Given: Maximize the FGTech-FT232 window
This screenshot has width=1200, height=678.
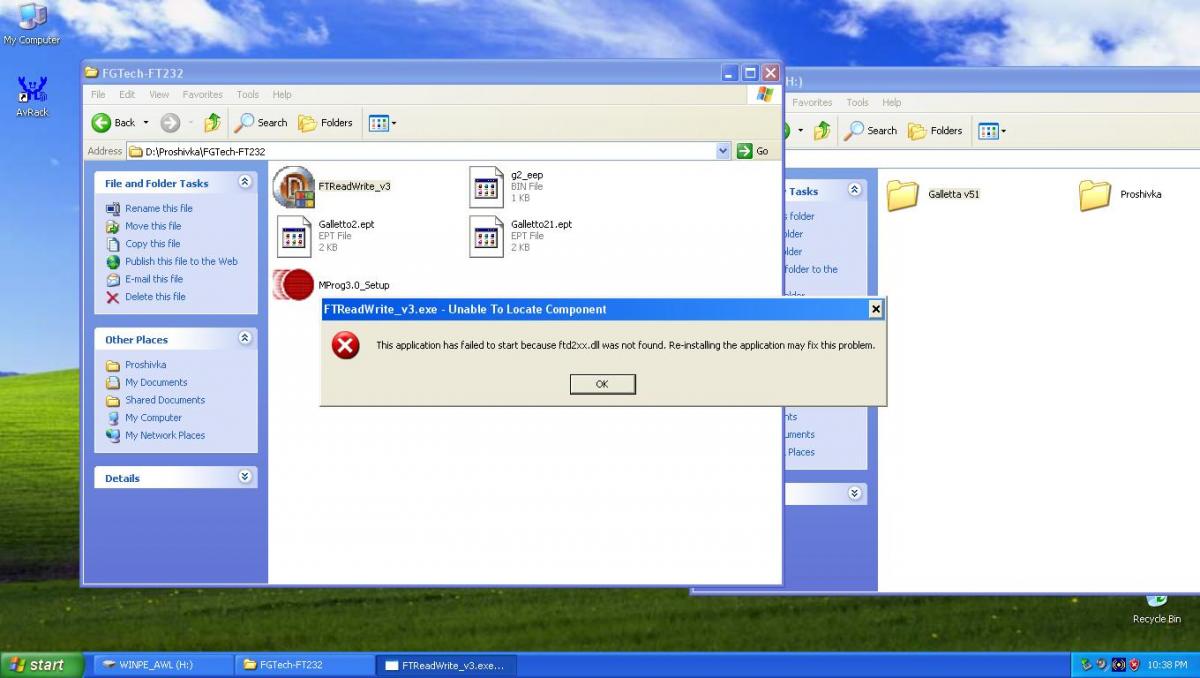Looking at the screenshot, I should tap(750, 73).
